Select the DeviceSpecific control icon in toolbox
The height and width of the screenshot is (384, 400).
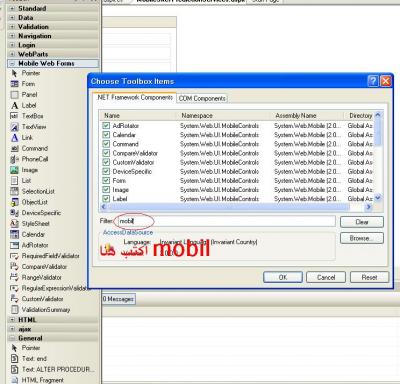point(14,213)
